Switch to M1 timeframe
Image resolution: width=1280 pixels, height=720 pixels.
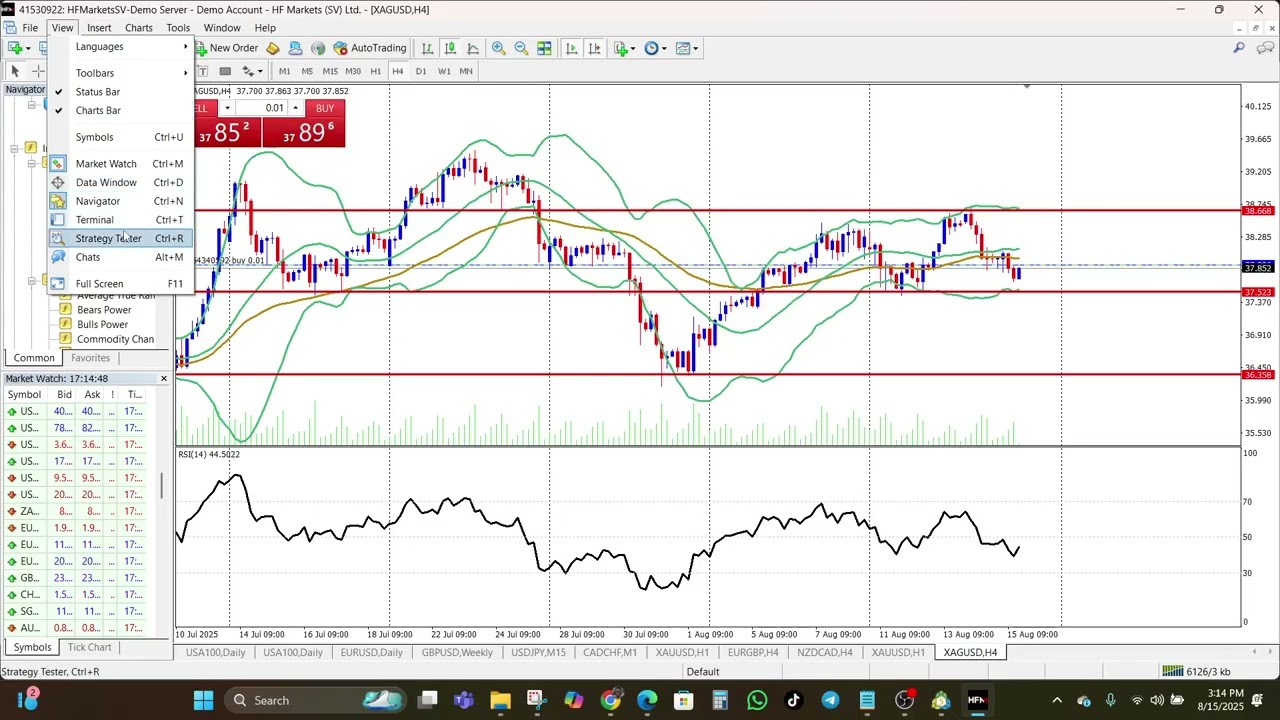point(285,71)
